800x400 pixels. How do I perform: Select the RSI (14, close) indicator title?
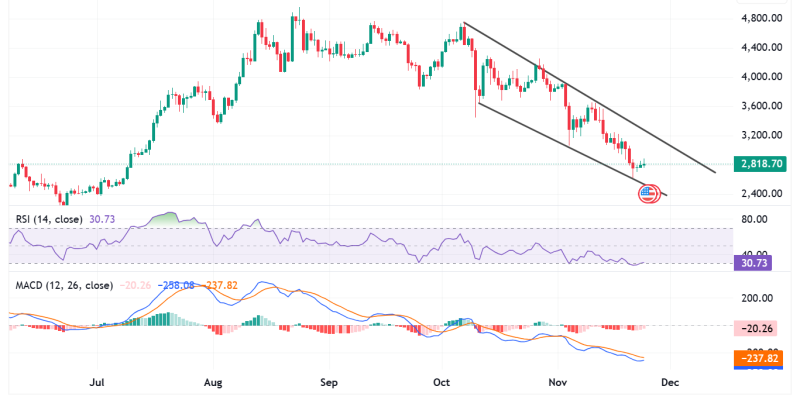point(47,217)
